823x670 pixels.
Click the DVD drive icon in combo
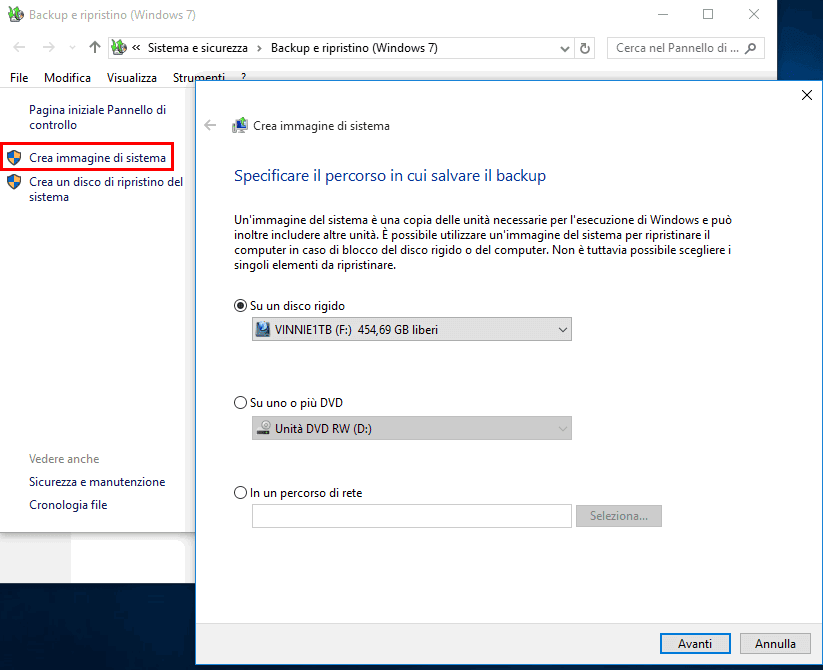click(263, 428)
